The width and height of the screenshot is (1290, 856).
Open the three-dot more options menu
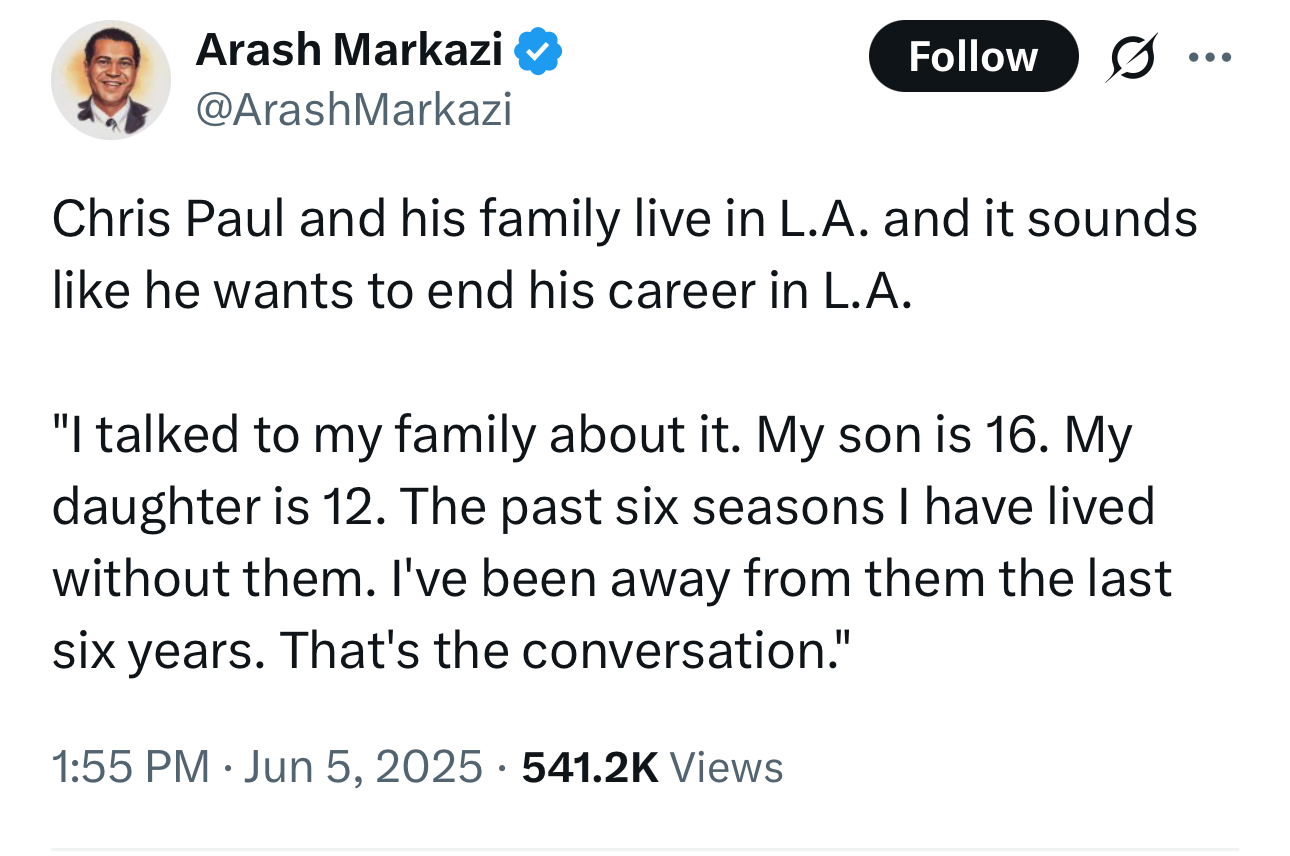point(1211,57)
